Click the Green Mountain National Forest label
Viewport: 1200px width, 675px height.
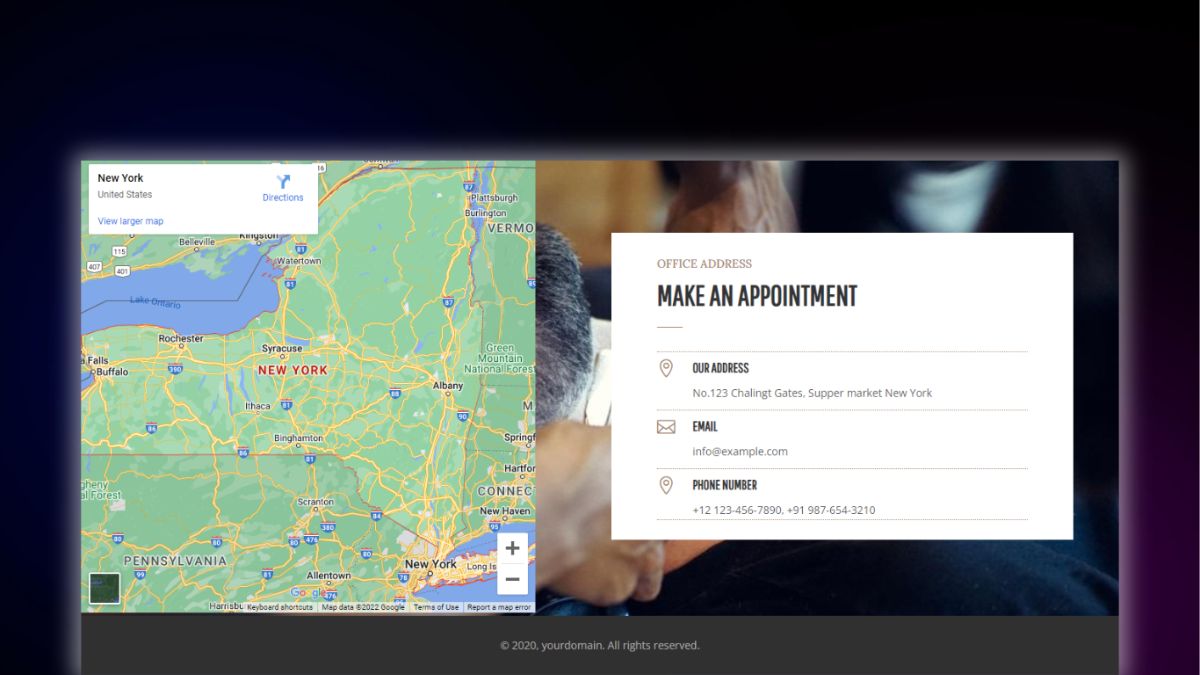[501, 358]
